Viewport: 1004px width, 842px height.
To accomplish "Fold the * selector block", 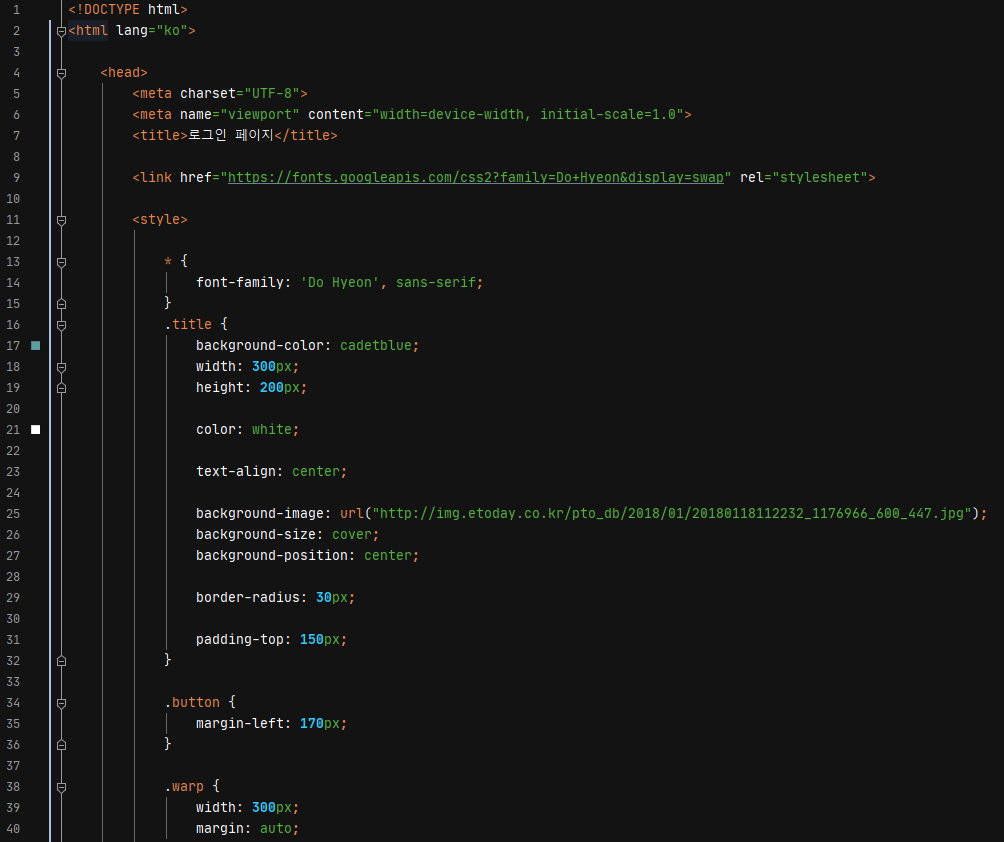I will pyautogui.click(x=61, y=262).
